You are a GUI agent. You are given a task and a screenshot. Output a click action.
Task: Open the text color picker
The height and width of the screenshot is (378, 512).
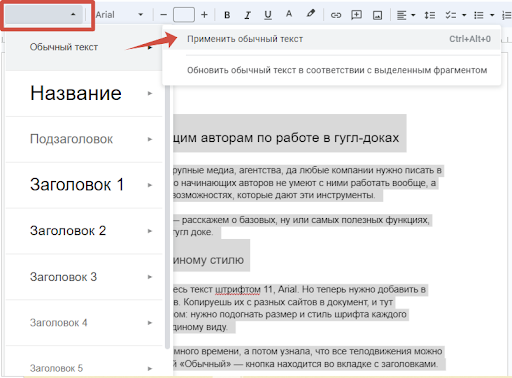289,14
